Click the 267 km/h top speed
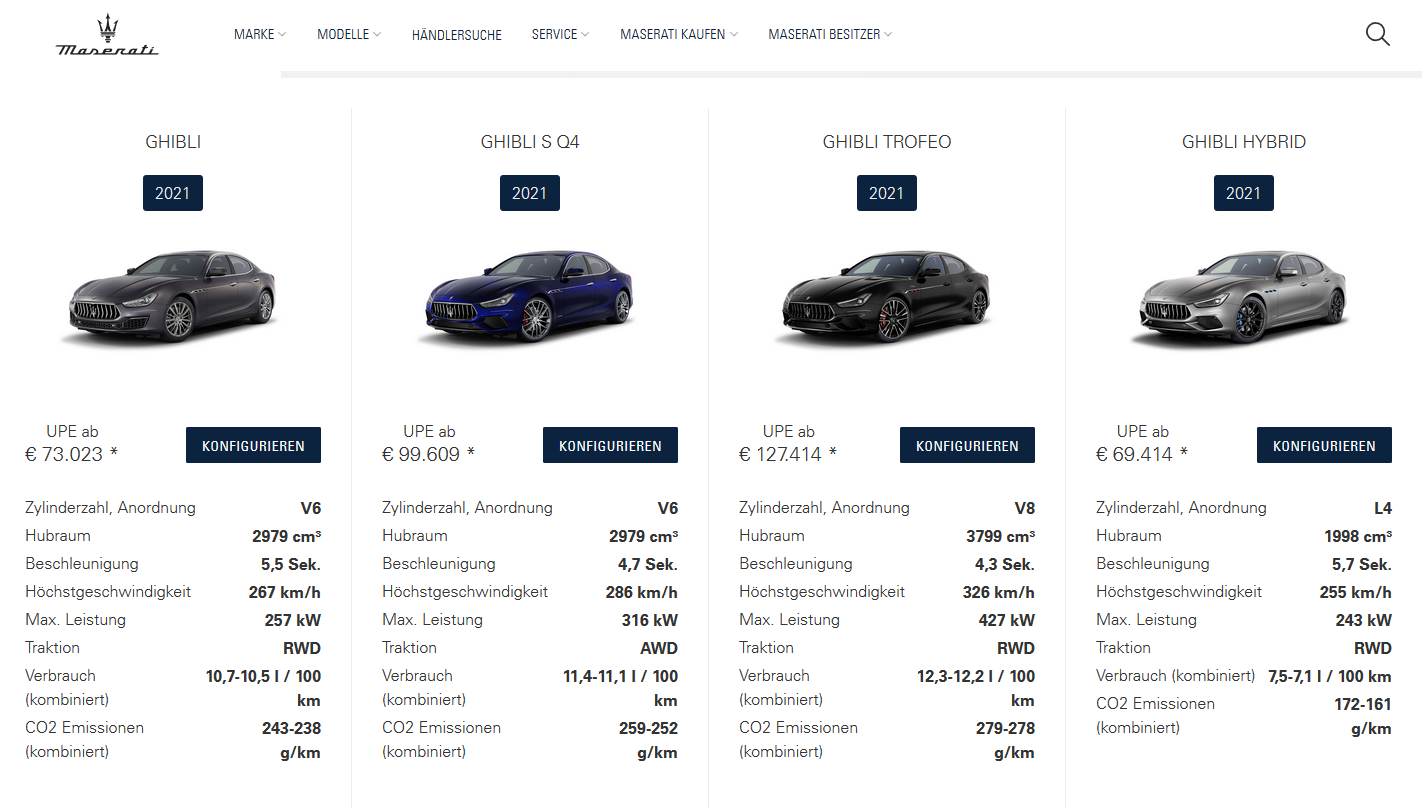This screenshot has height=808, width=1422. point(285,592)
